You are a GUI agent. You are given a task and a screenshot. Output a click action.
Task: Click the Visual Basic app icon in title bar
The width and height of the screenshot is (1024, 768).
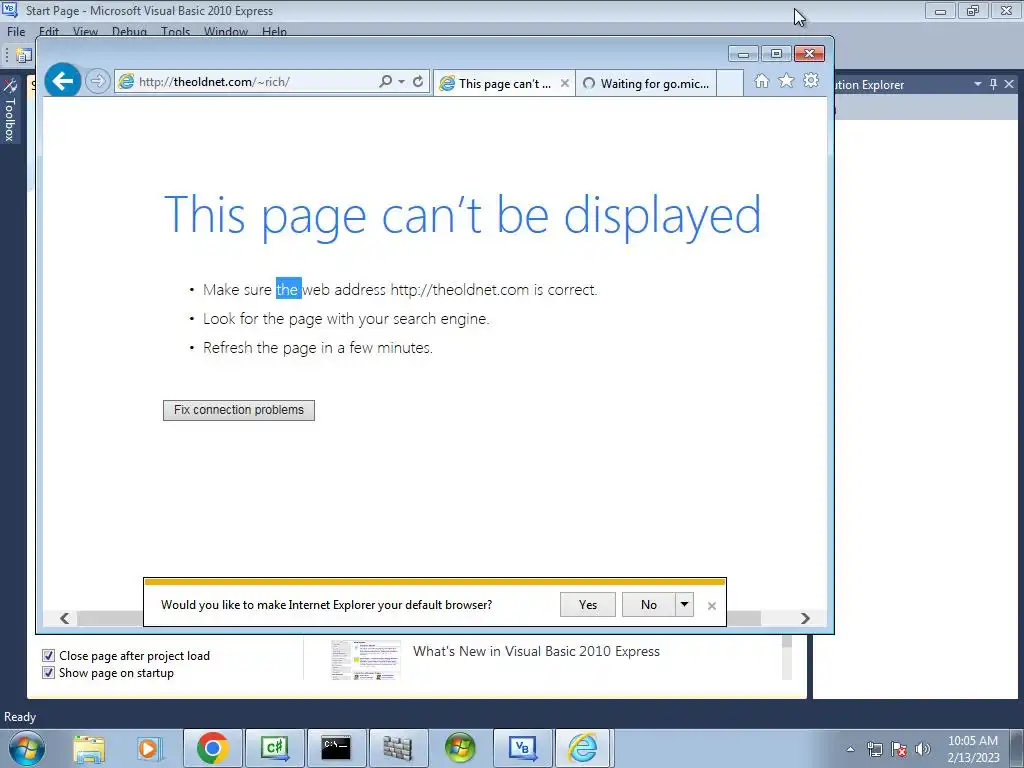point(10,10)
